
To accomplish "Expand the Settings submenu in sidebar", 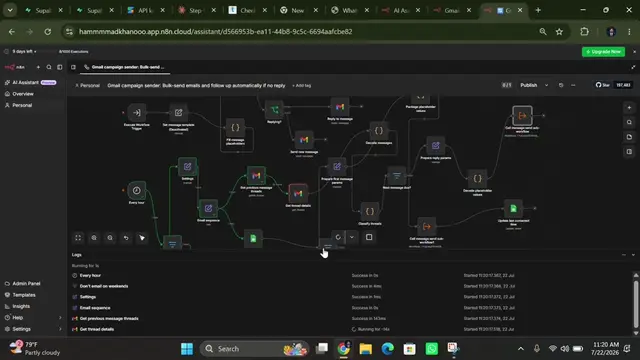I will click(33, 329).
